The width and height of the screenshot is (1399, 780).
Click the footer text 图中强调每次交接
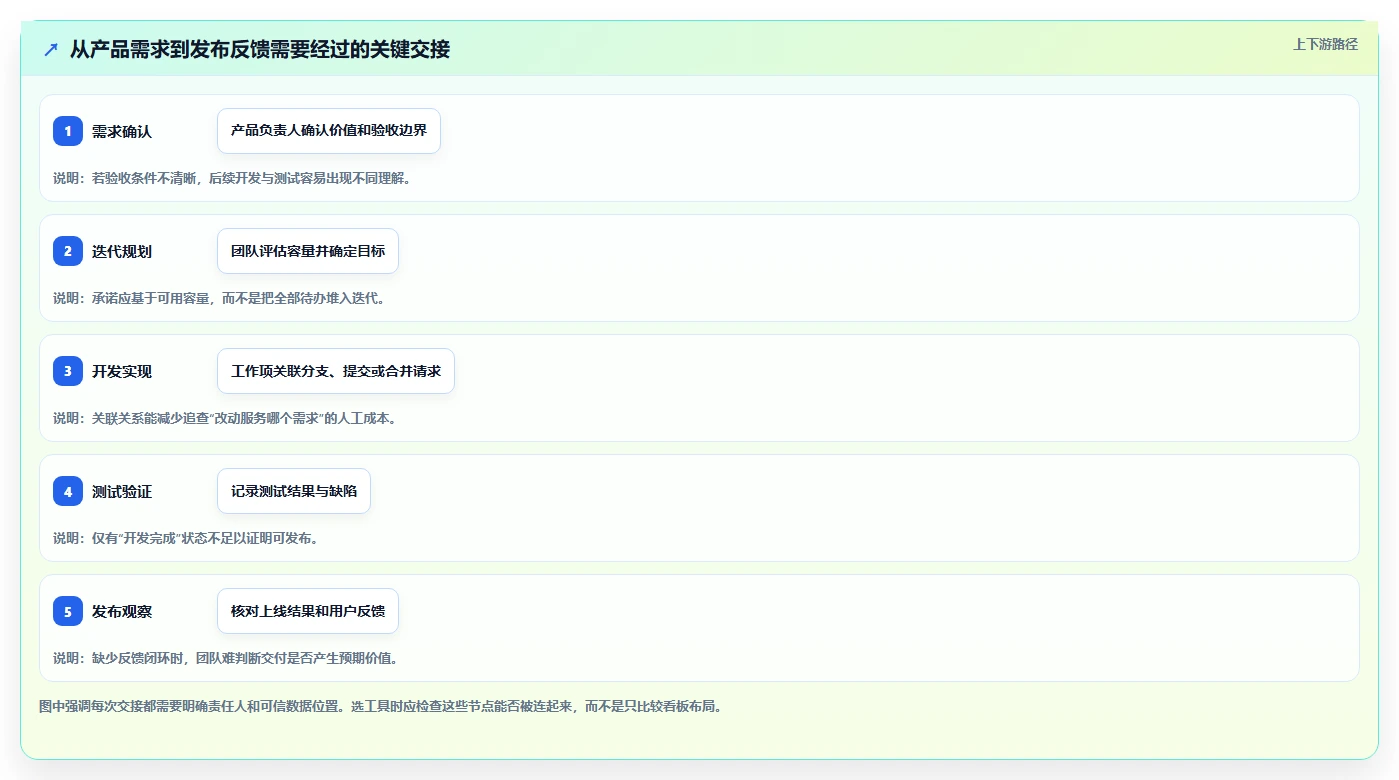click(x=380, y=706)
